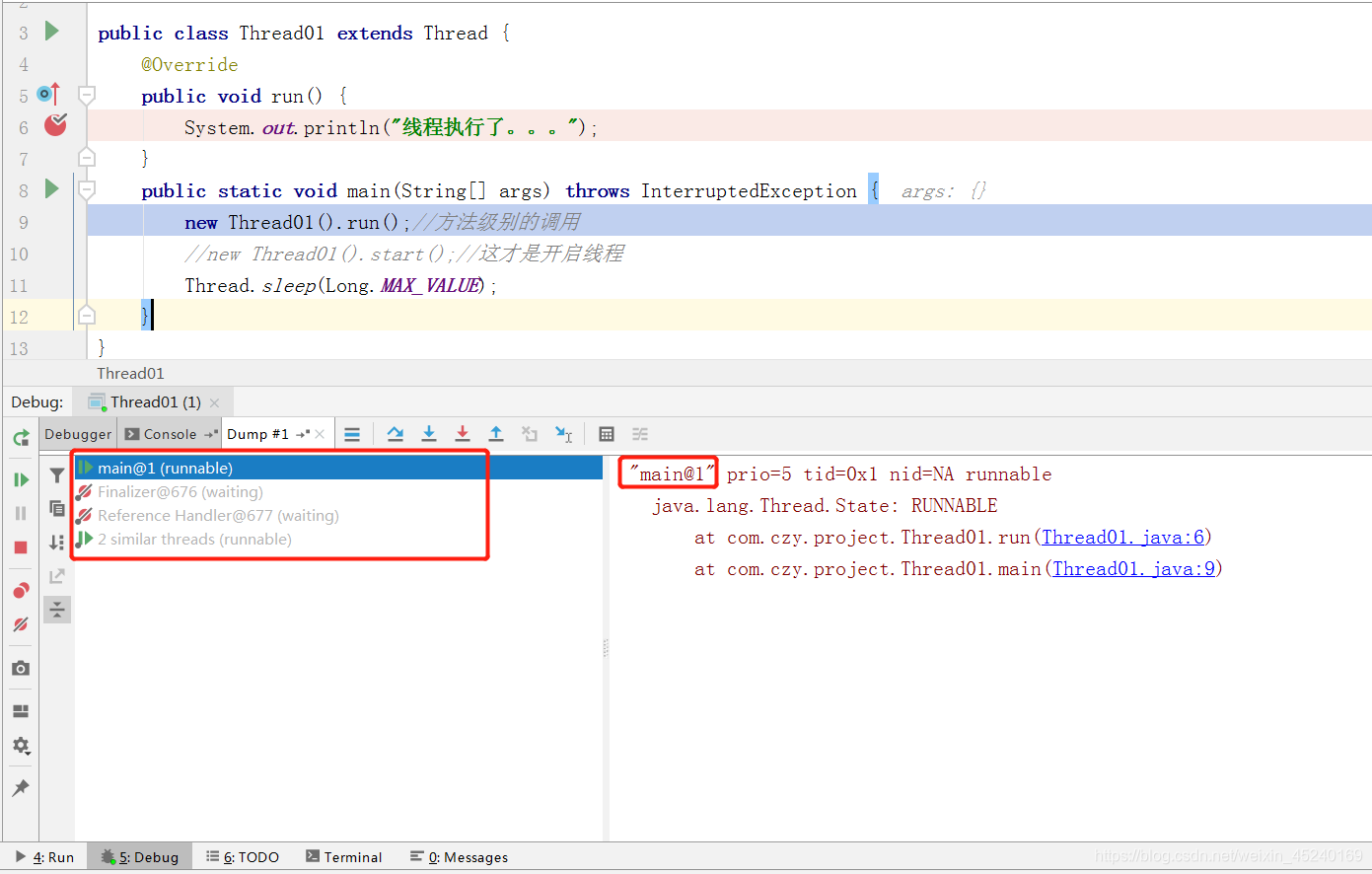Open the 0: Messages tool window

click(x=459, y=857)
